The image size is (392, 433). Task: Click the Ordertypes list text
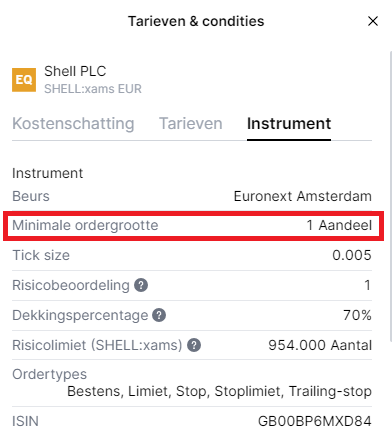click(219, 391)
